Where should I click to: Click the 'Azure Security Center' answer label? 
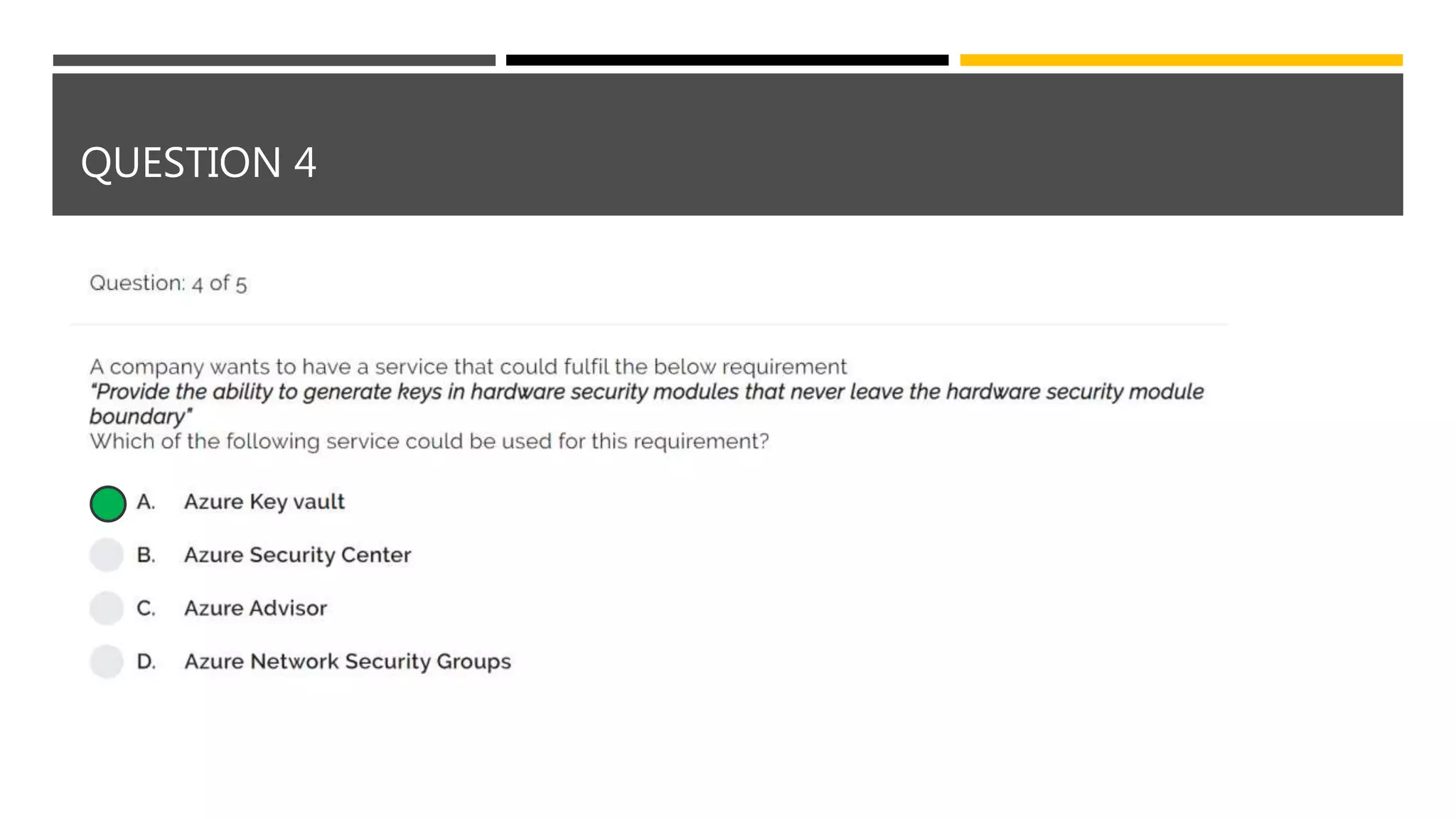click(297, 555)
